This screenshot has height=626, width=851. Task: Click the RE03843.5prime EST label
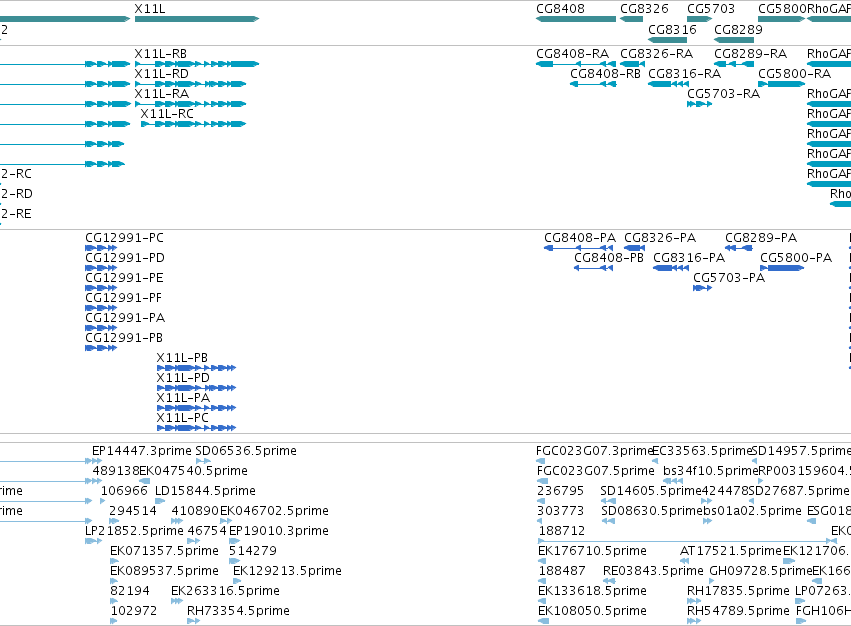pyautogui.click(x=653, y=572)
